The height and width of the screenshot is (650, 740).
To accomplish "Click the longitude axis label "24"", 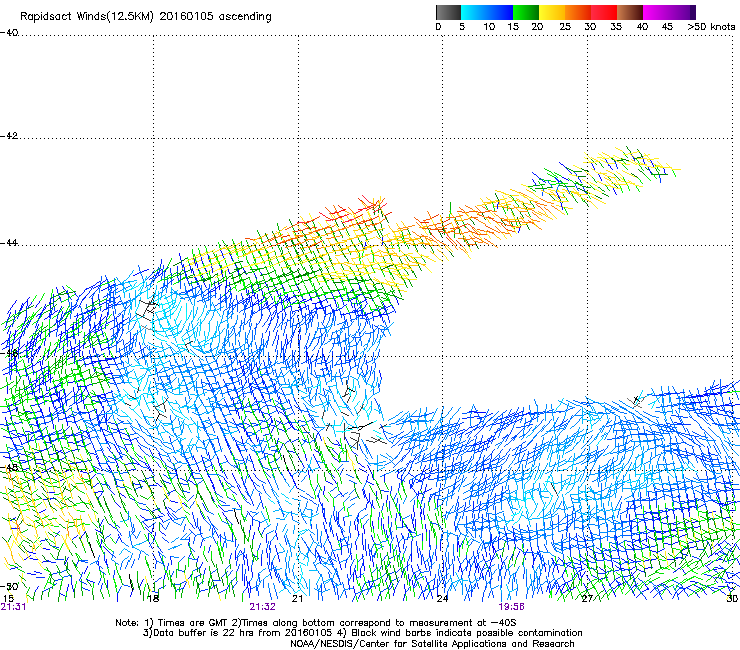I will point(442,599).
